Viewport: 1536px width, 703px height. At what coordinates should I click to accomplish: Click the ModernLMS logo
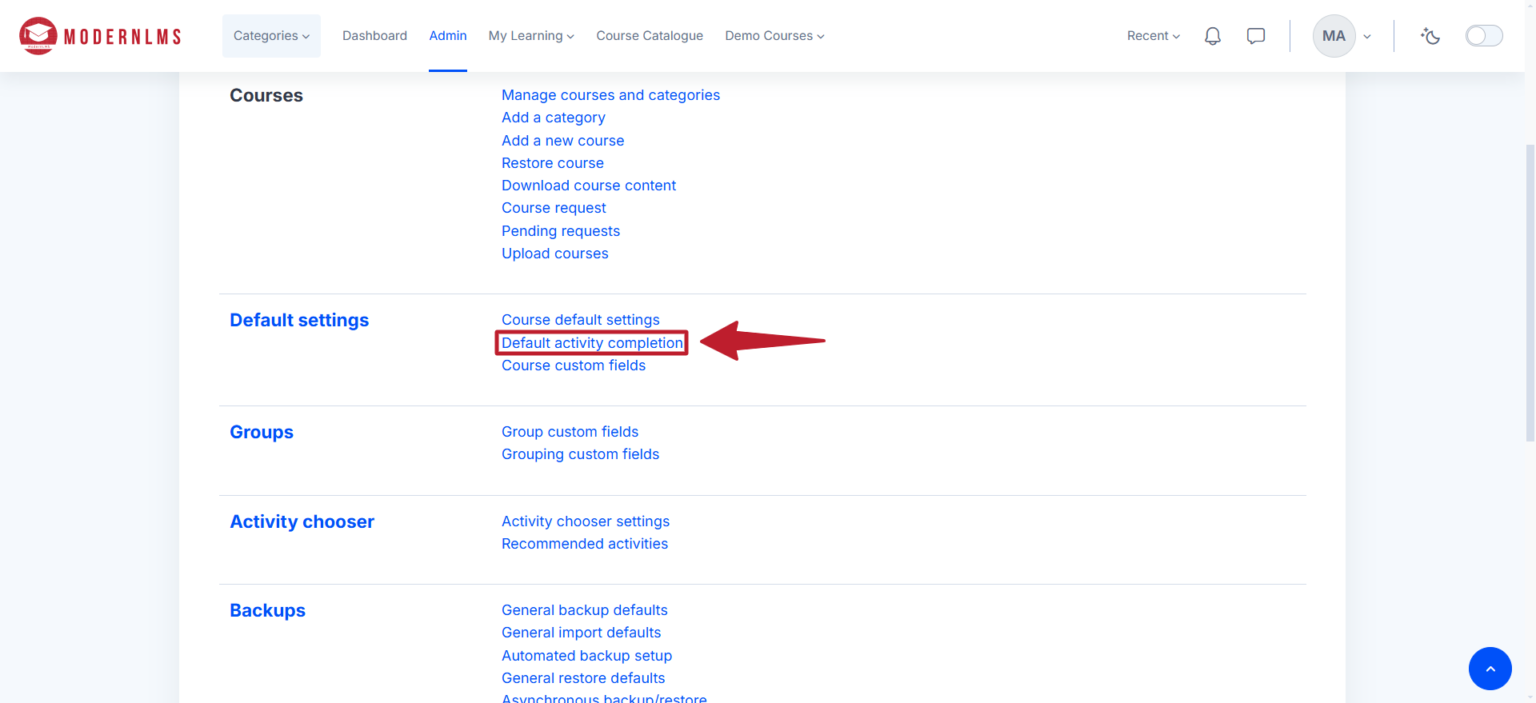[x=100, y=36]
